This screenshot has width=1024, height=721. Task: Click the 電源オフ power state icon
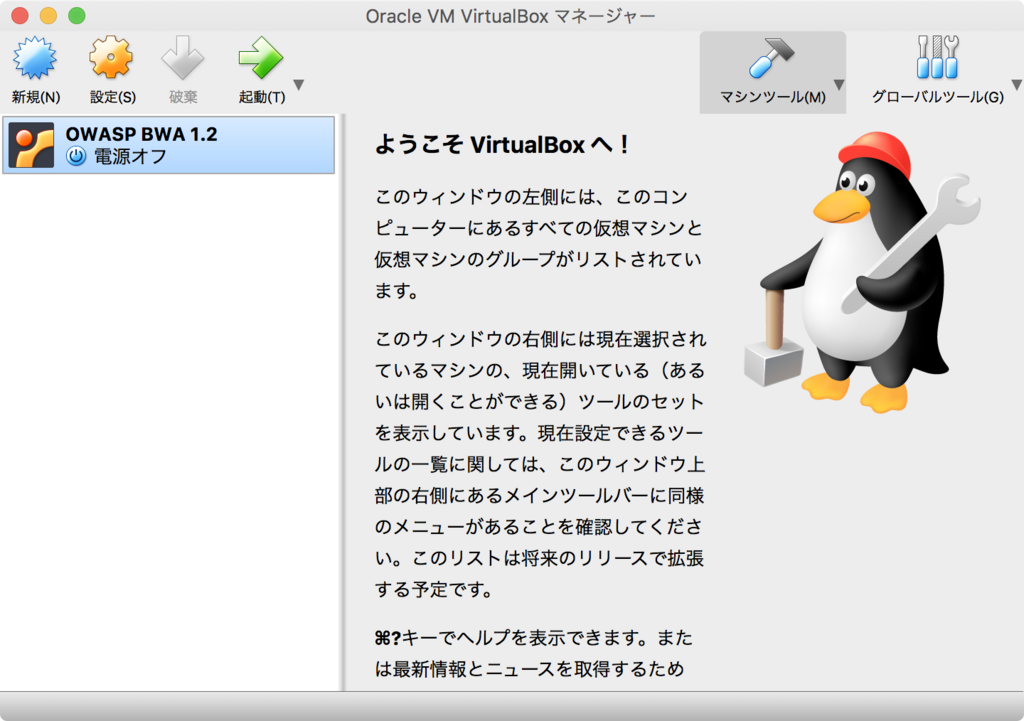click(76, 156)
